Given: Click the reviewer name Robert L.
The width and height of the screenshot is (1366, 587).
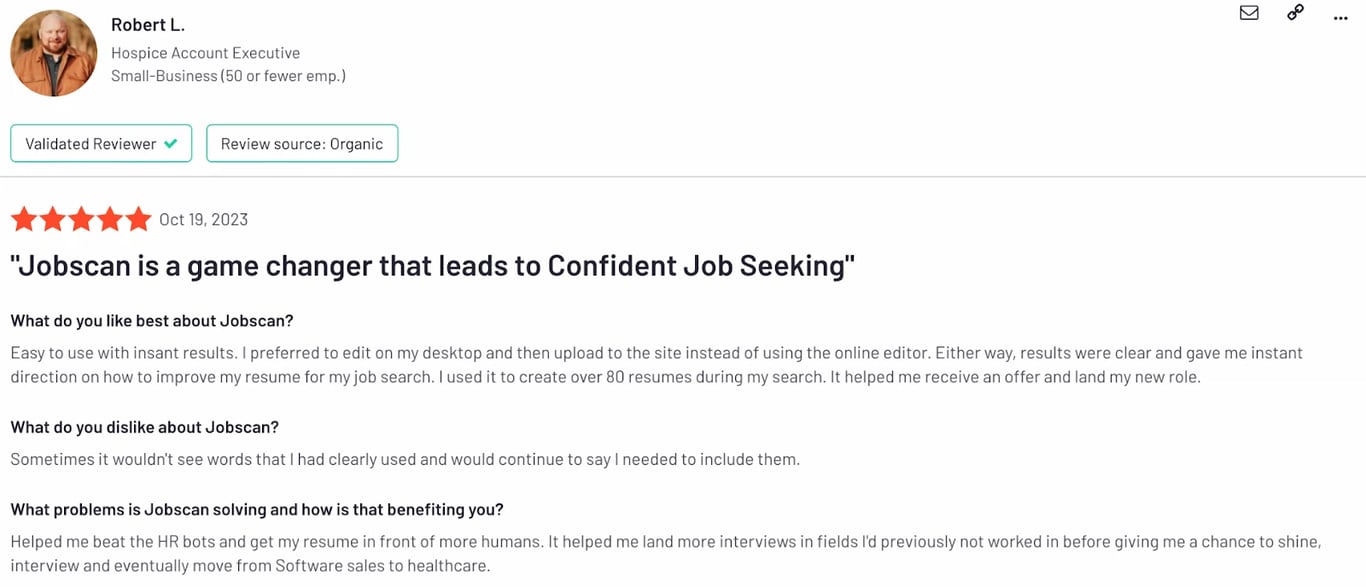Looking at the screenshot, I should 148,24.
